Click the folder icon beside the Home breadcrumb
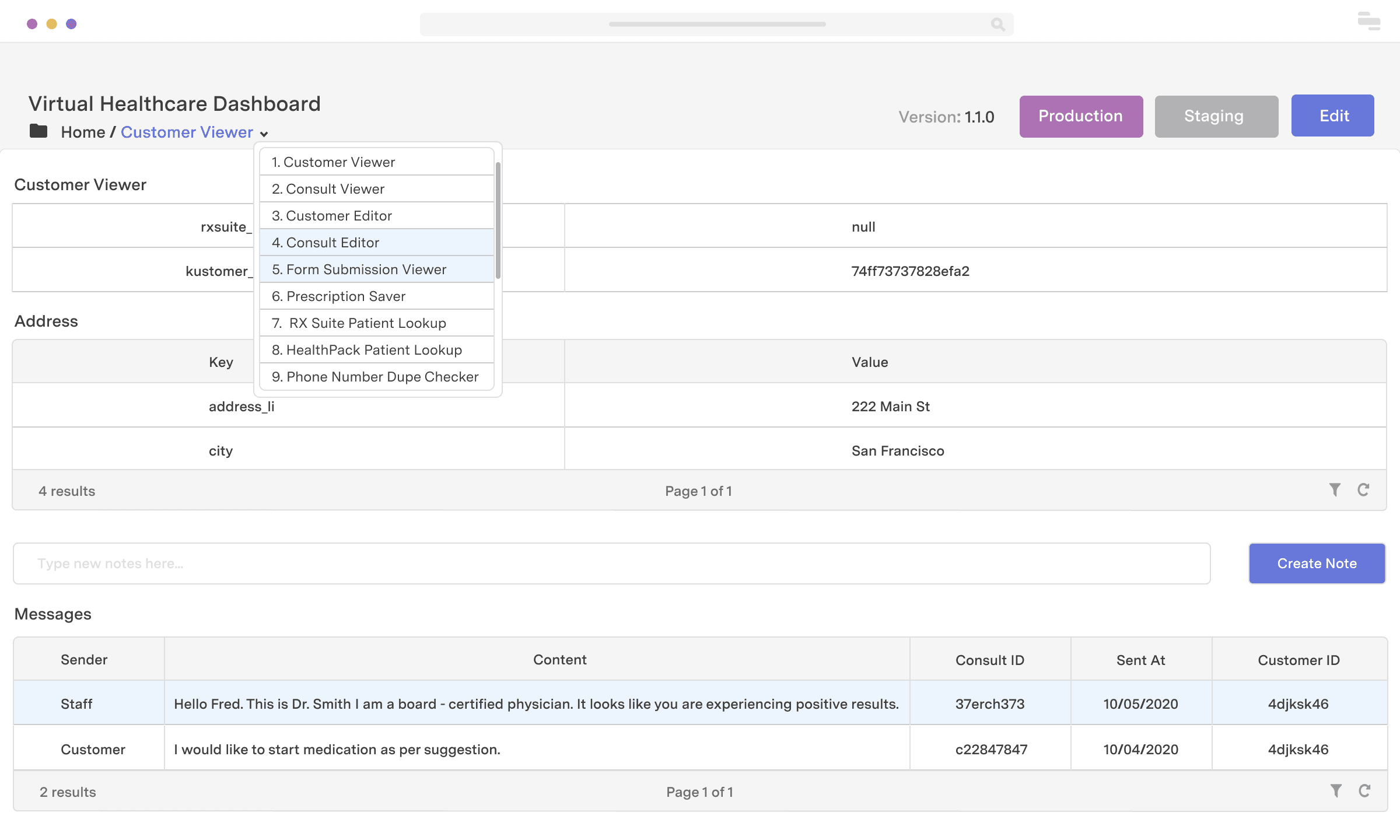 pyautogui.click(x=38, y=131)
